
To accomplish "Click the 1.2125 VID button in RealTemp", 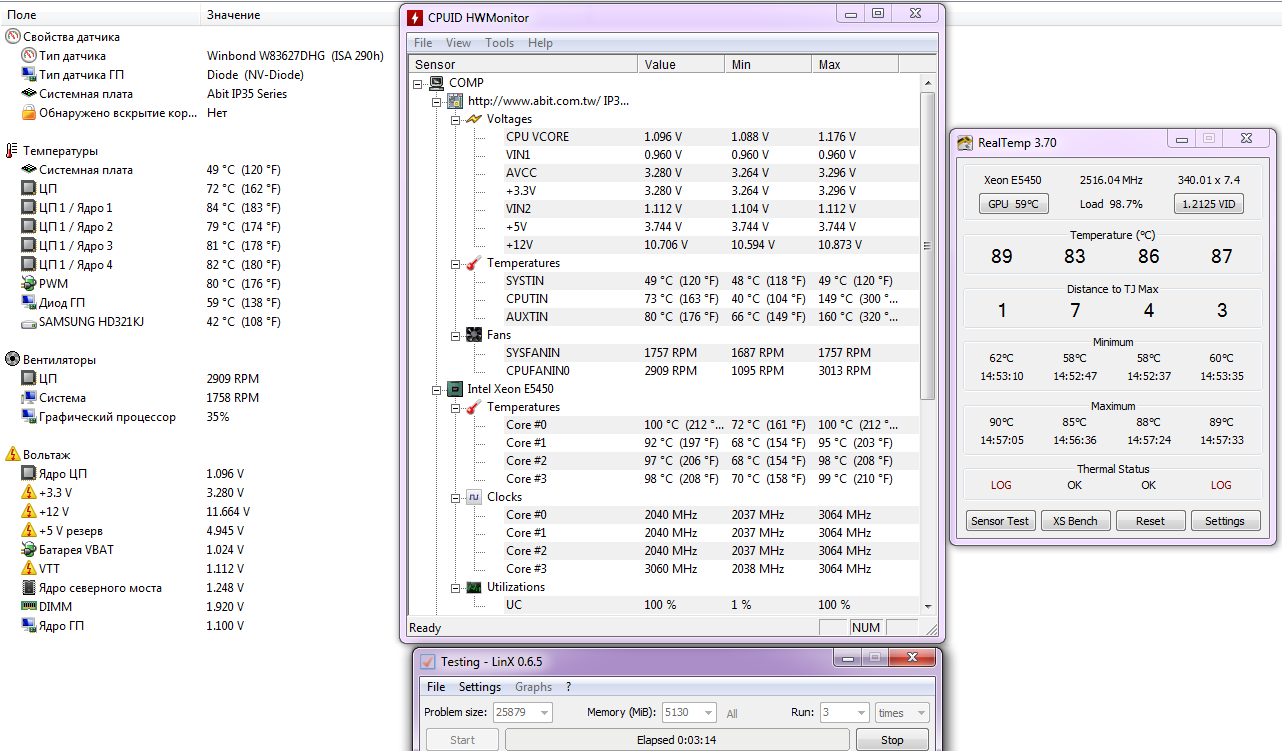I will 1209,204.
